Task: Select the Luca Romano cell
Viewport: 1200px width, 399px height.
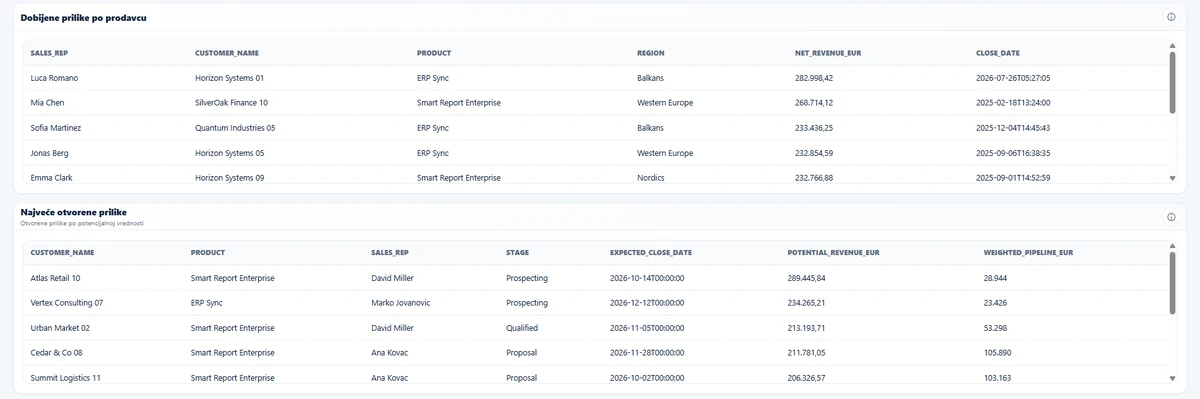Action: (x=54, y=78)
